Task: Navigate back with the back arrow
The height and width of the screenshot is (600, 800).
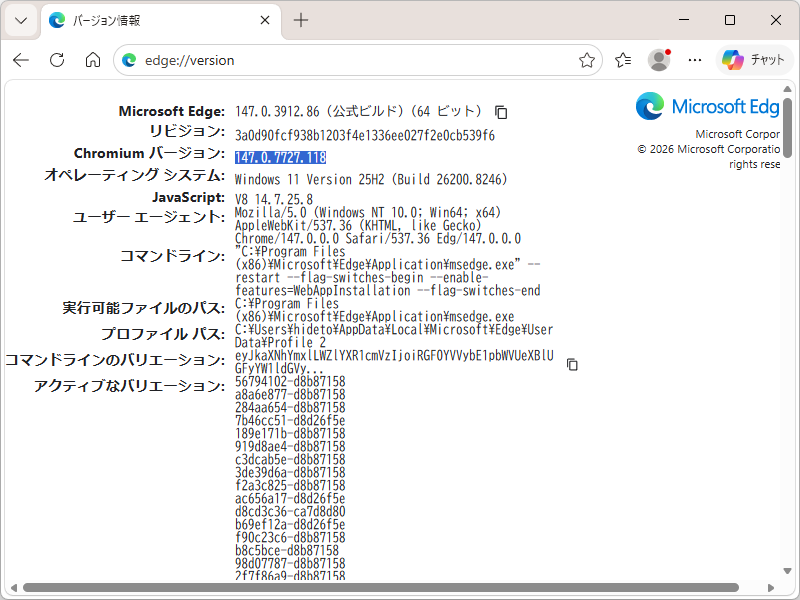Action: click(20, 60)
